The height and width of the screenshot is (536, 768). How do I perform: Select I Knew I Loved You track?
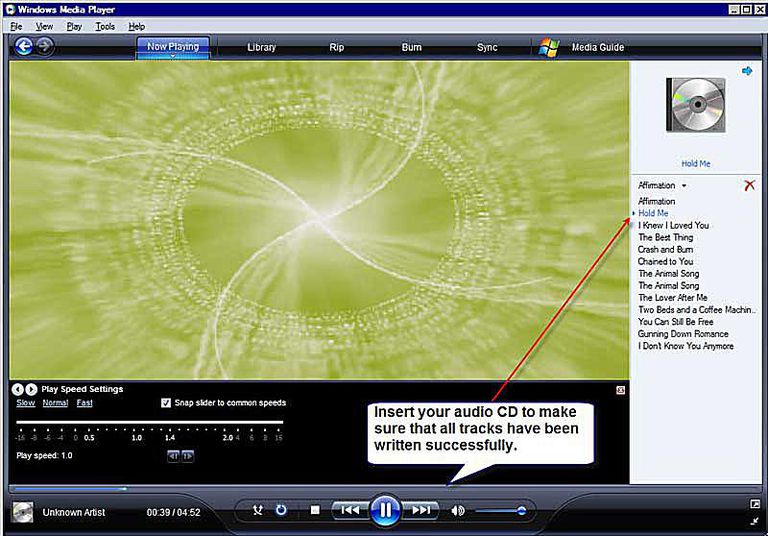coord(673,225)
